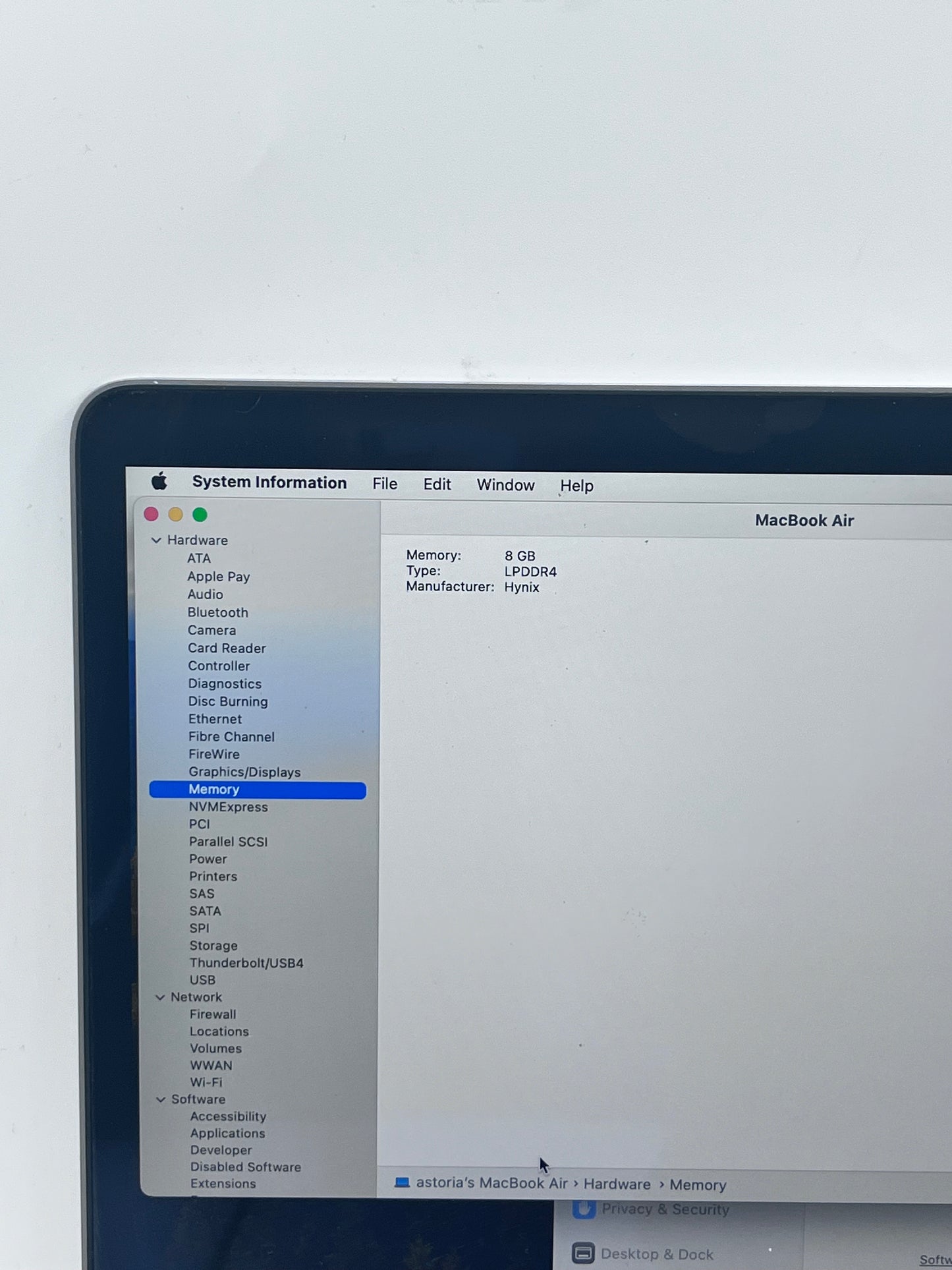Minimize window with yellow button
This screenshot has width=952, height=1270.
(175, 514)
